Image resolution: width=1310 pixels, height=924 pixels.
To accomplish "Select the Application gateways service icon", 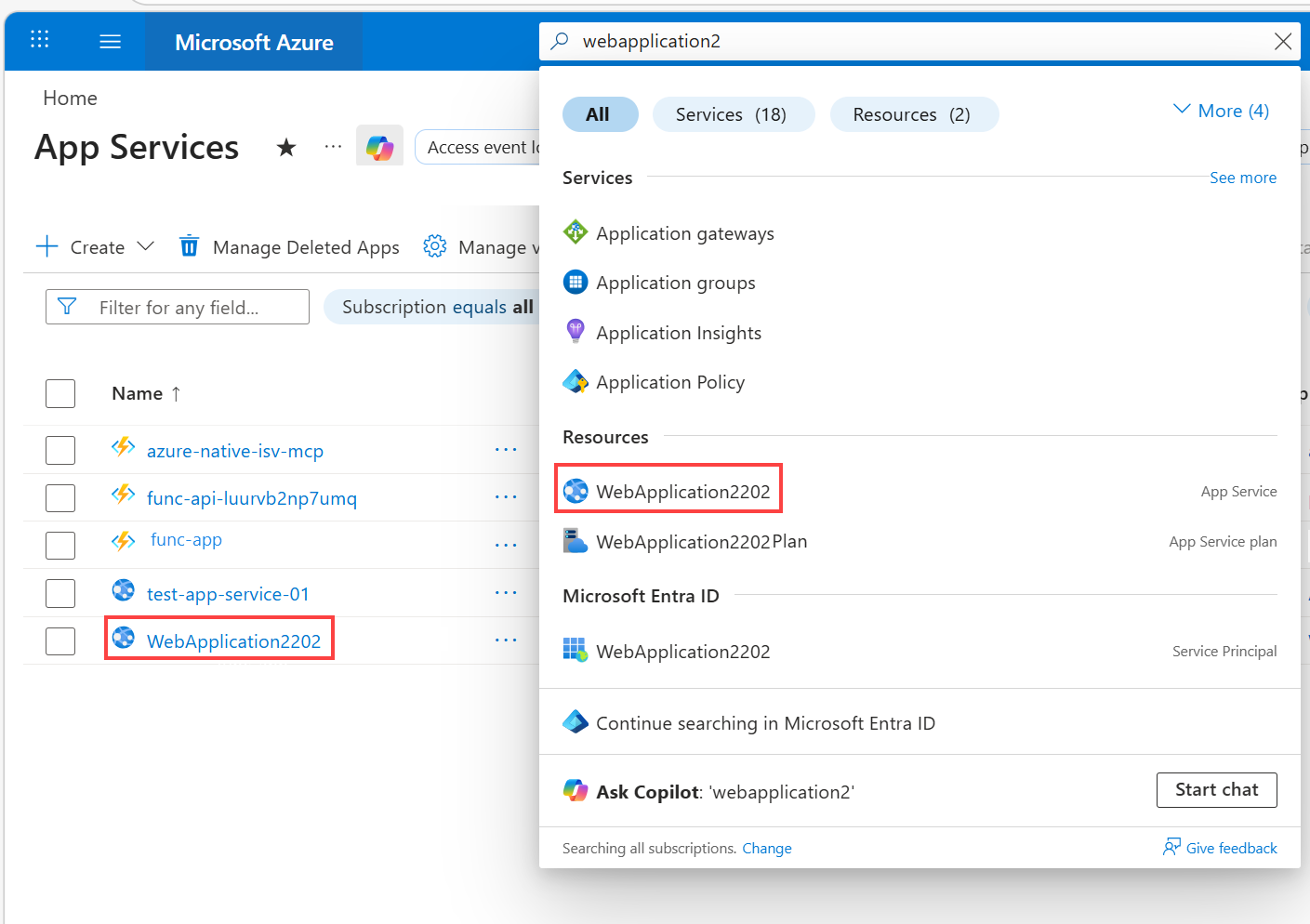I will (576, 232).
